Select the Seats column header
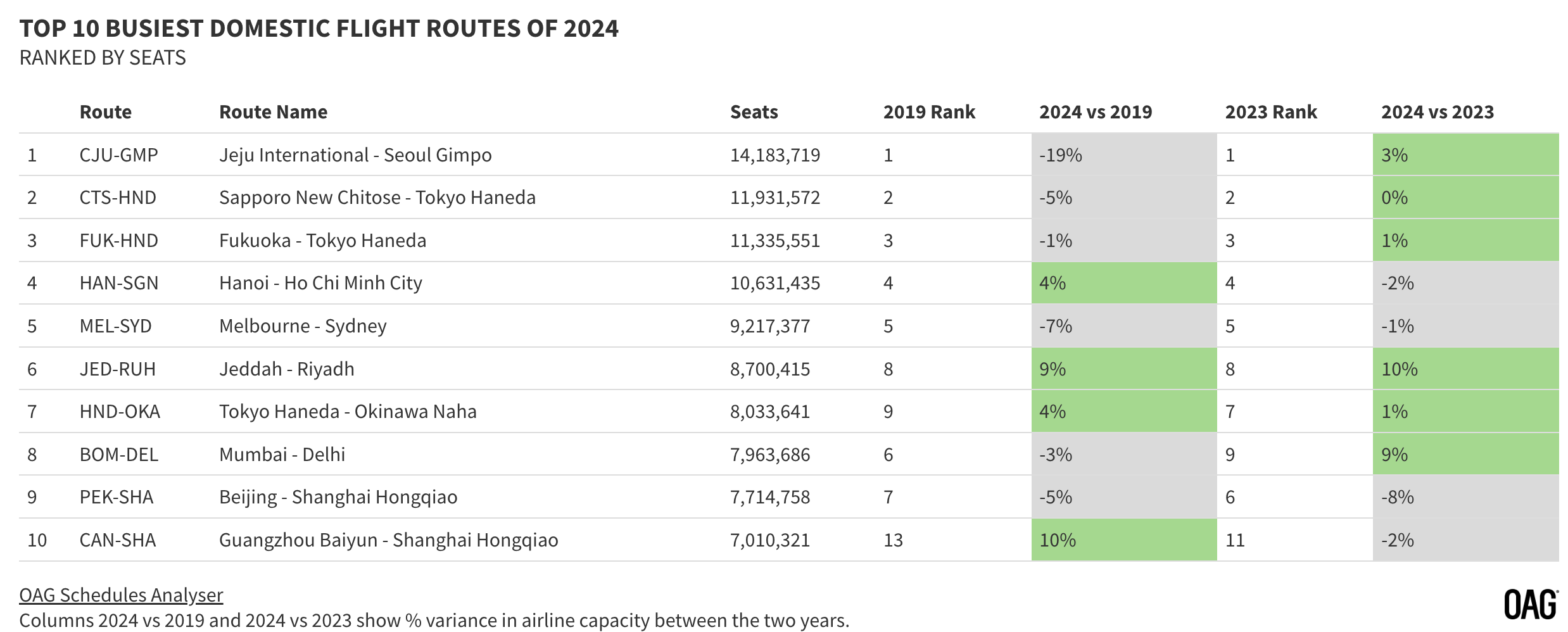 (754, 112)
